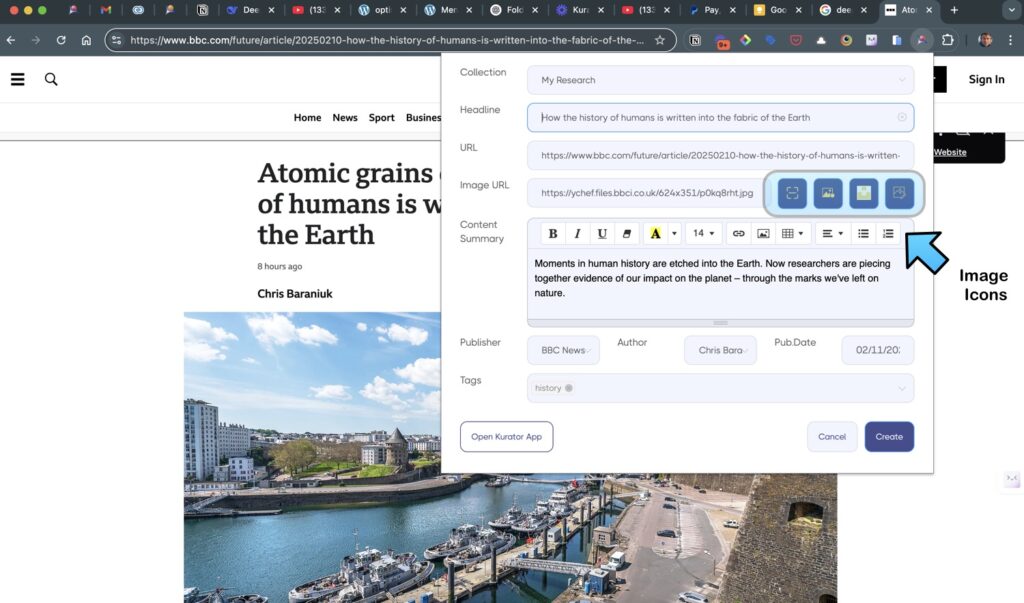The image size is (1024, 603).
Task: Click the insert picture icon in editor
Action: (763, 234)
